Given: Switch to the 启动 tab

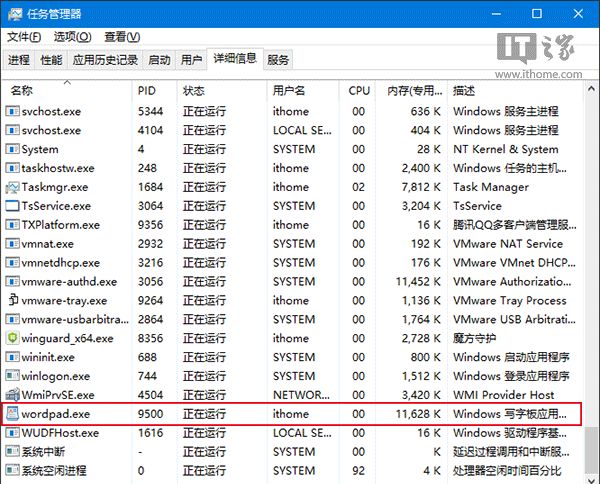Looking at the screenshot, I should [159, 60].
